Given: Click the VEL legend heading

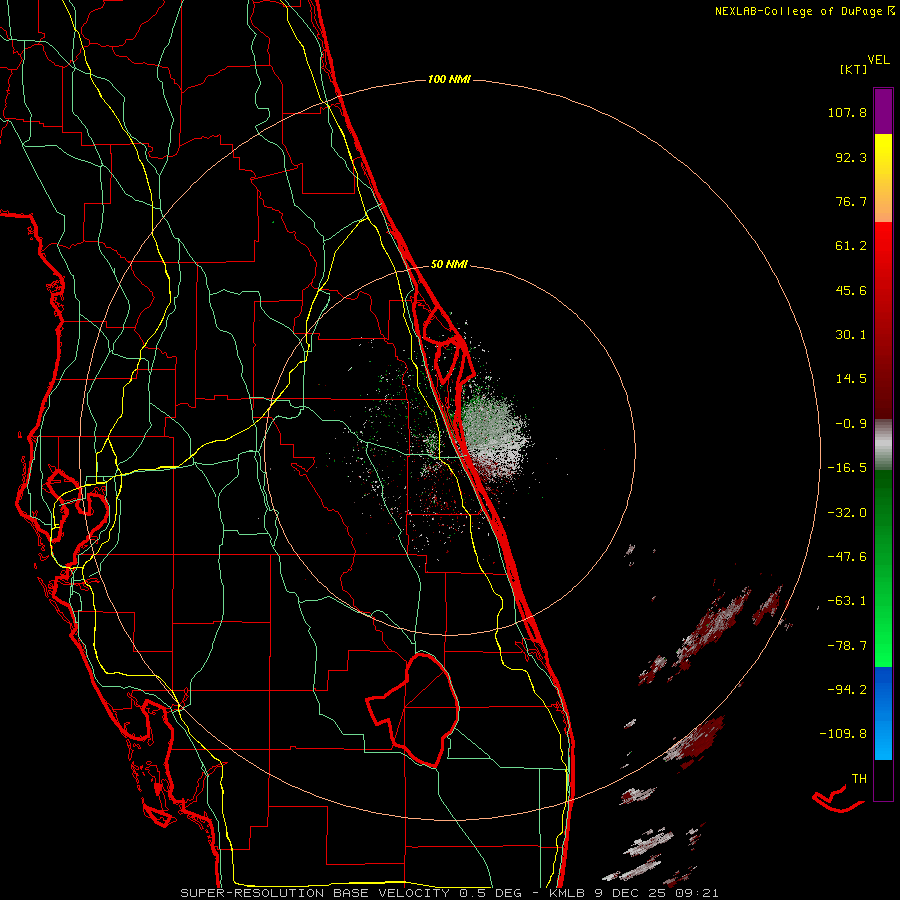Looking at the screenshot, I should coord(878,60).
